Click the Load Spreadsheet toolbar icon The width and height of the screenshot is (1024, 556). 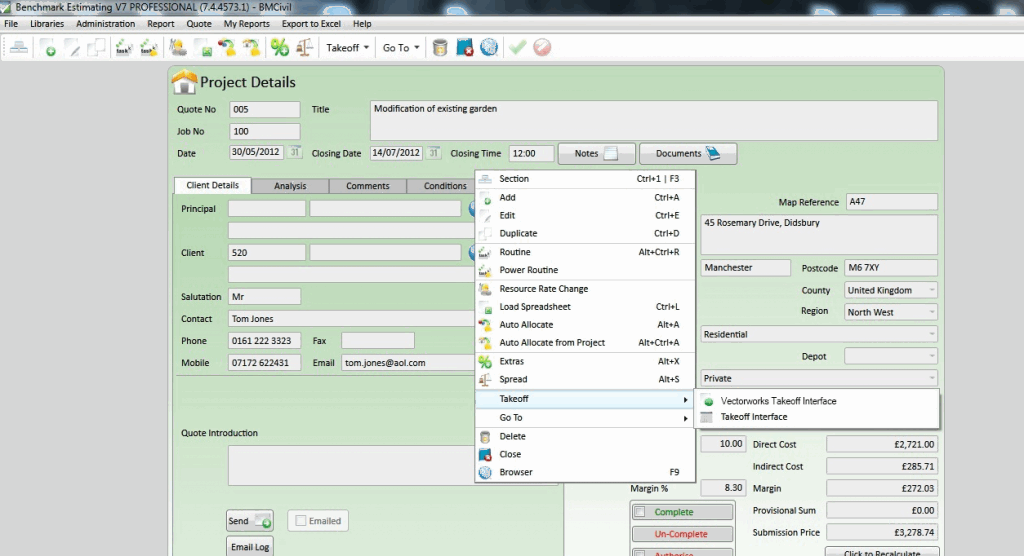click(202, 47)
